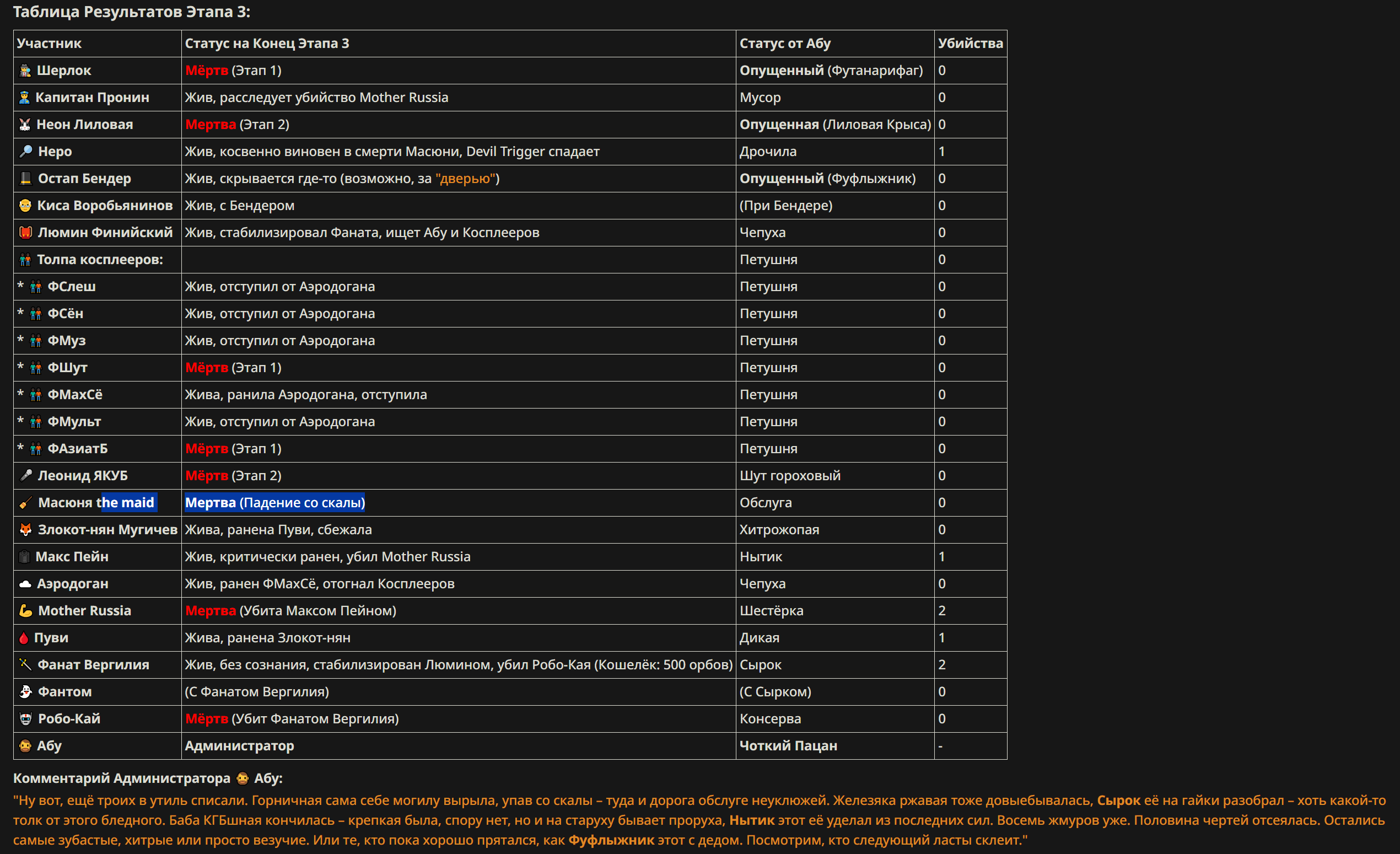Viewport: 1400px width, 854px height.
Task: Click the flexed arm emoji next to Mother Russia
Action: tap(25, 611)
